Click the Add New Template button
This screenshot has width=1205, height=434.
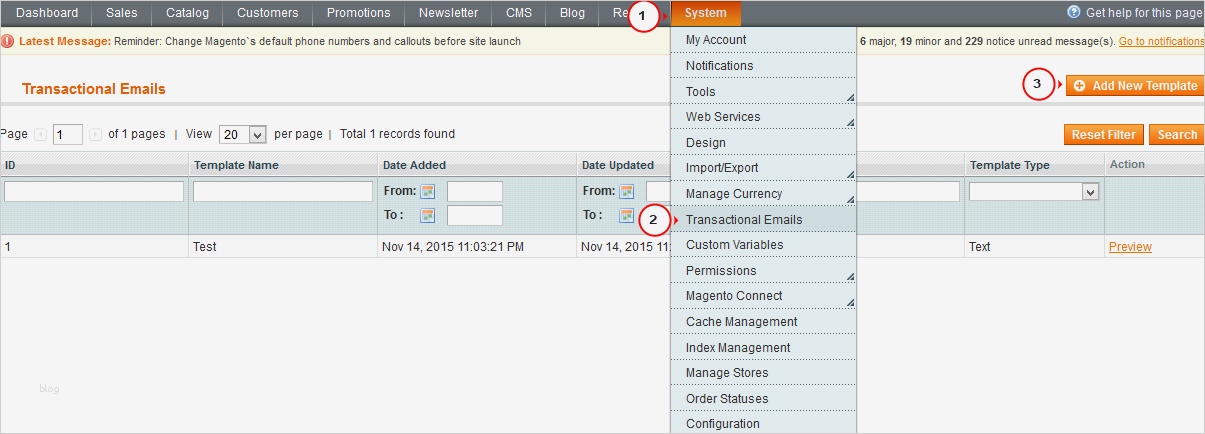[1135, 86]
